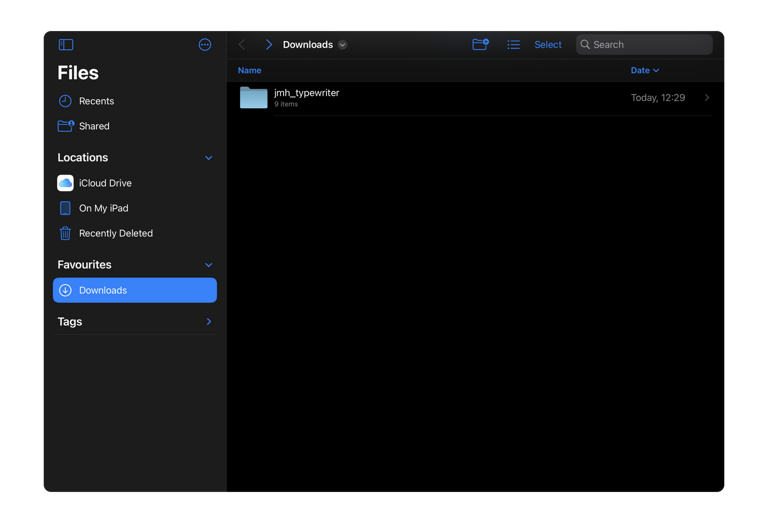The image size is (768, 523).
Task: Click the Tags section heading
Action: tap(70, 322)
